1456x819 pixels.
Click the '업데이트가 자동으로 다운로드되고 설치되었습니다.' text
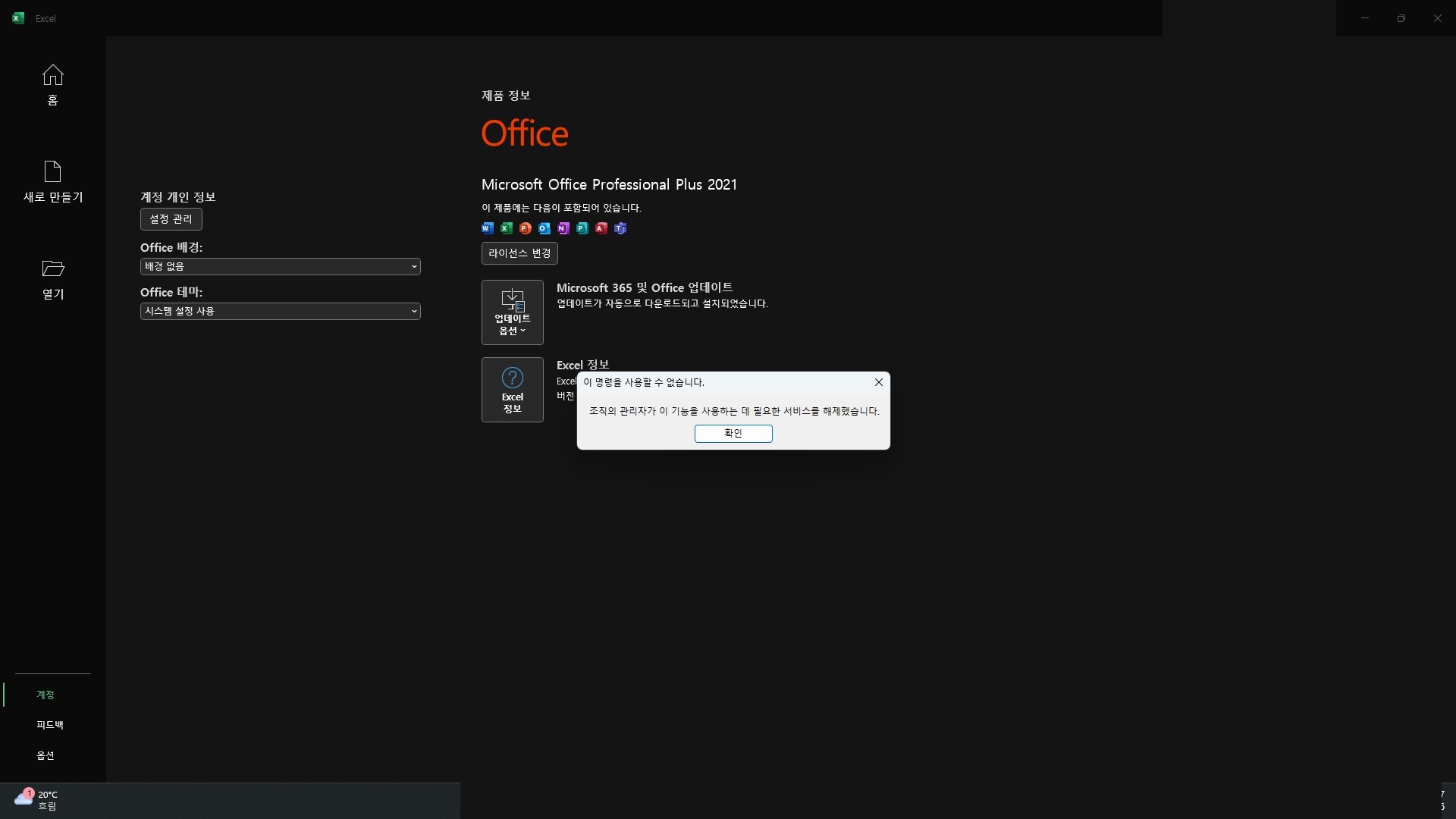662,303
